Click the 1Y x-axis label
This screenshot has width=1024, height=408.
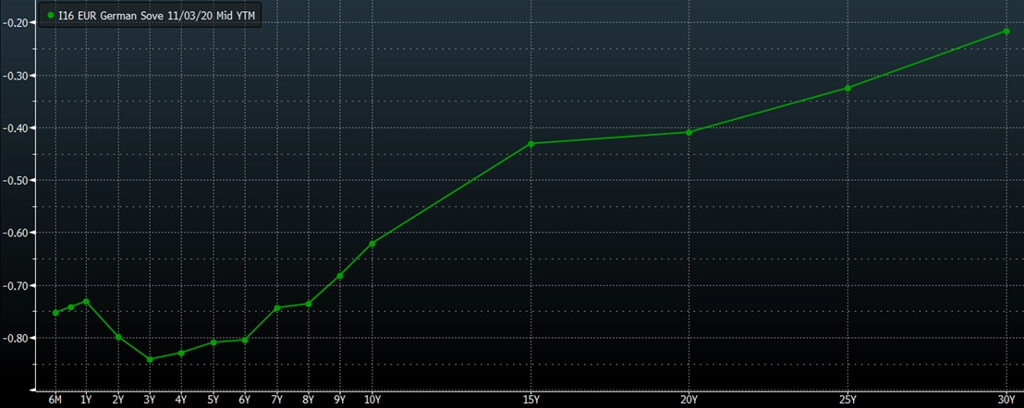pyautogui.click(x=86, y=399)
